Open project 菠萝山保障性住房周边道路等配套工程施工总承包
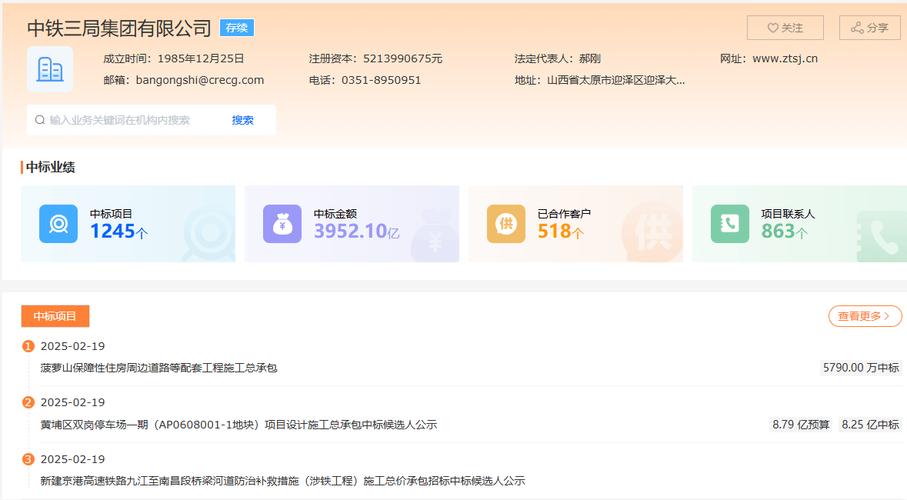Image resolution: width=907 pixels, height=500 pixels. (158, 368)
